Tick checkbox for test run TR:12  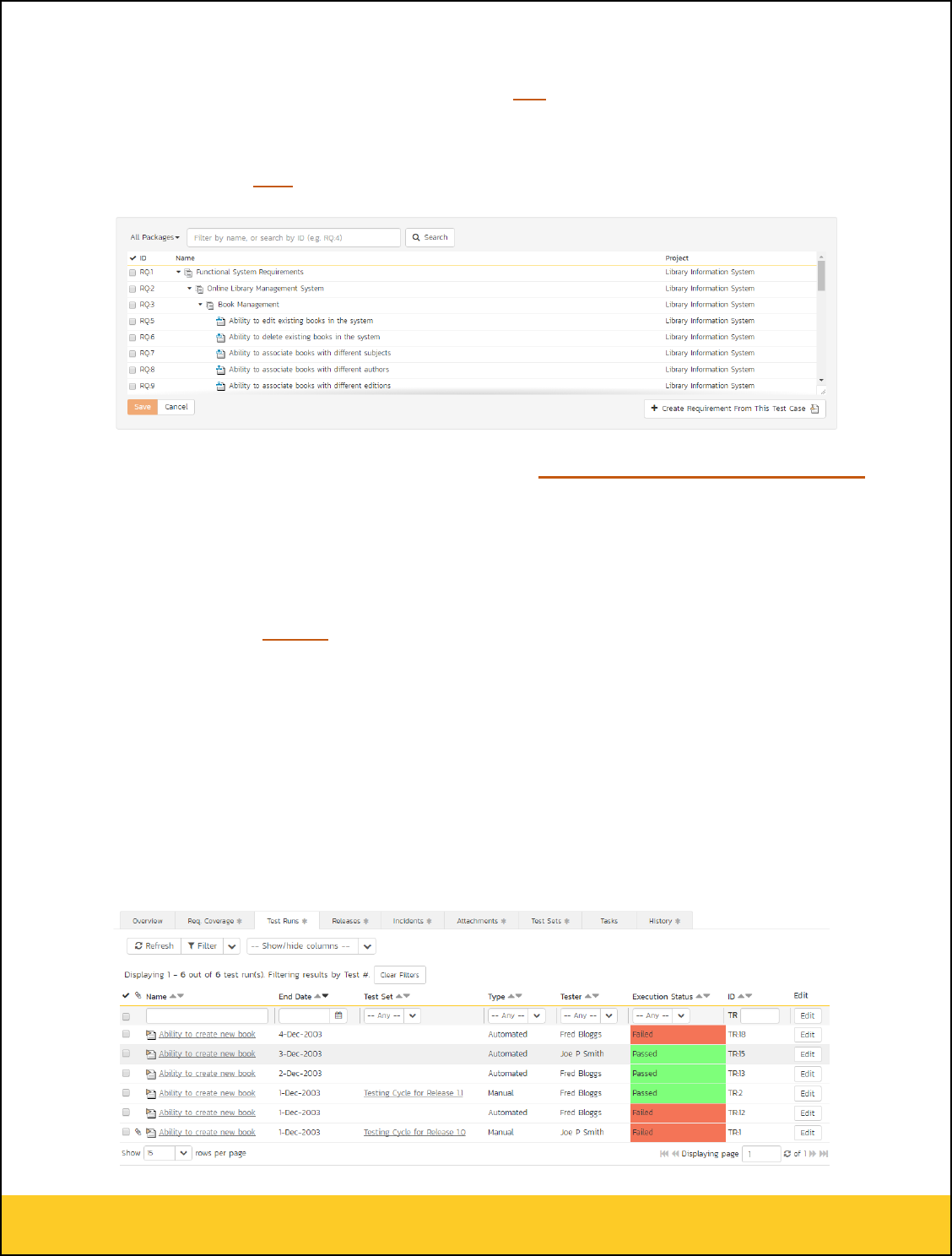pos(127,1113)
